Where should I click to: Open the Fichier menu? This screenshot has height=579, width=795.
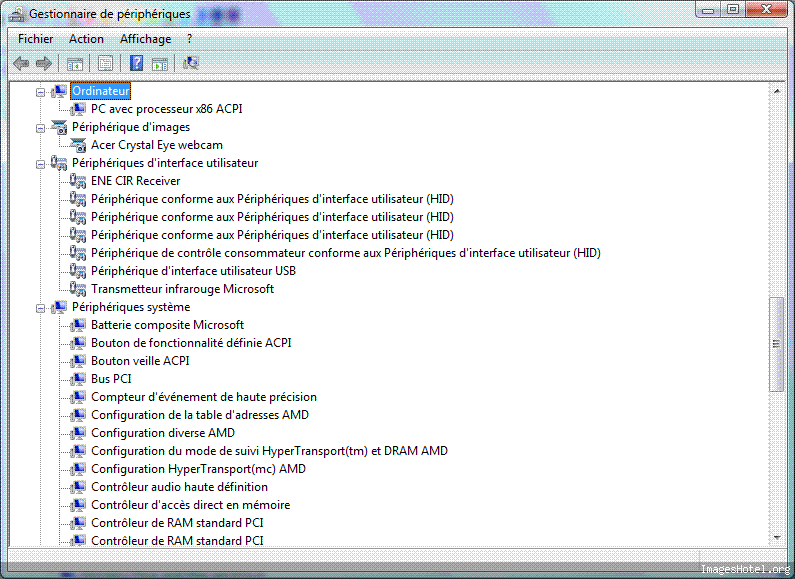tap(36, 39)
